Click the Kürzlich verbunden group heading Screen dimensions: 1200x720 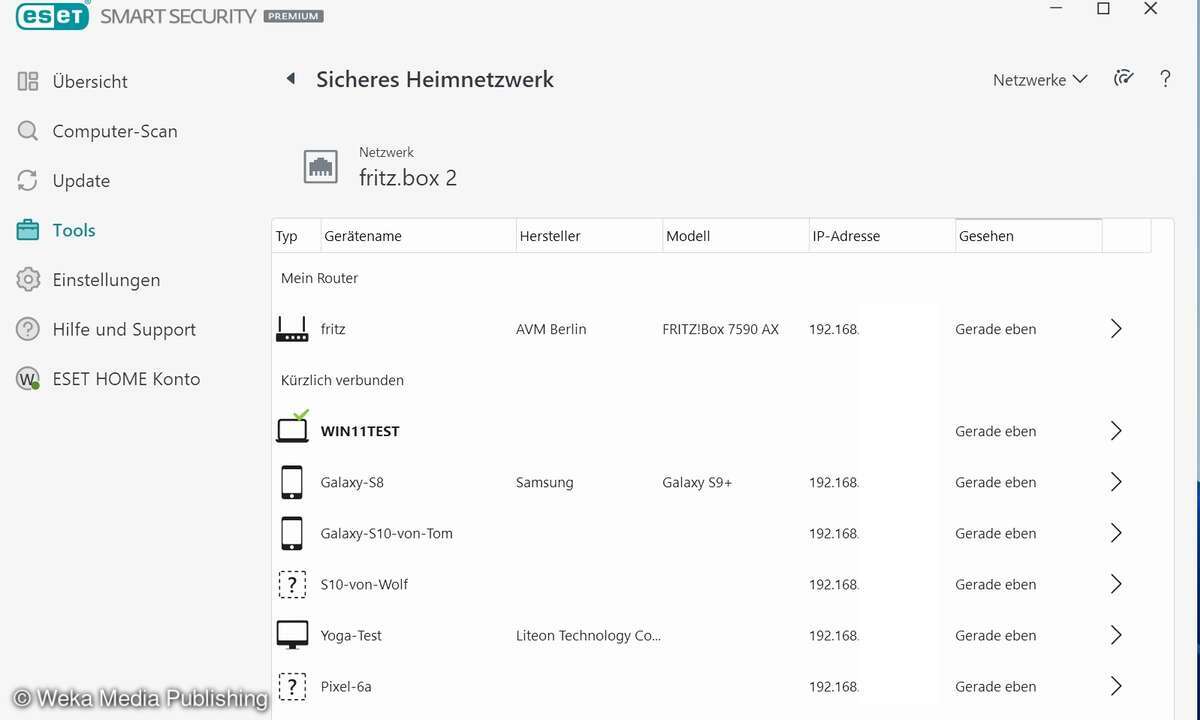(342, 380)
